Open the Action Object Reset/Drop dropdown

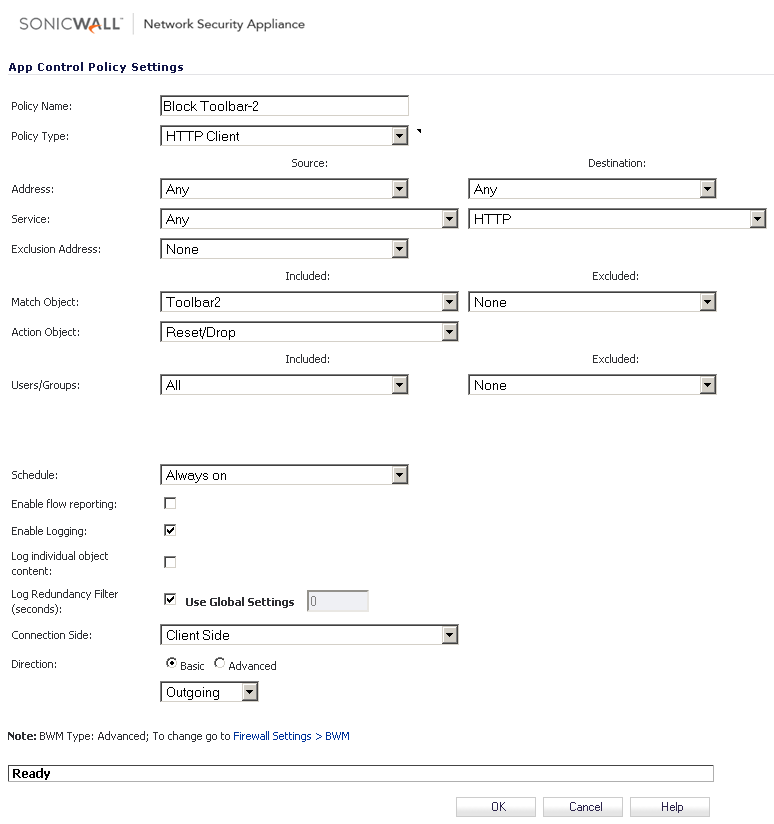pos(309,332)
